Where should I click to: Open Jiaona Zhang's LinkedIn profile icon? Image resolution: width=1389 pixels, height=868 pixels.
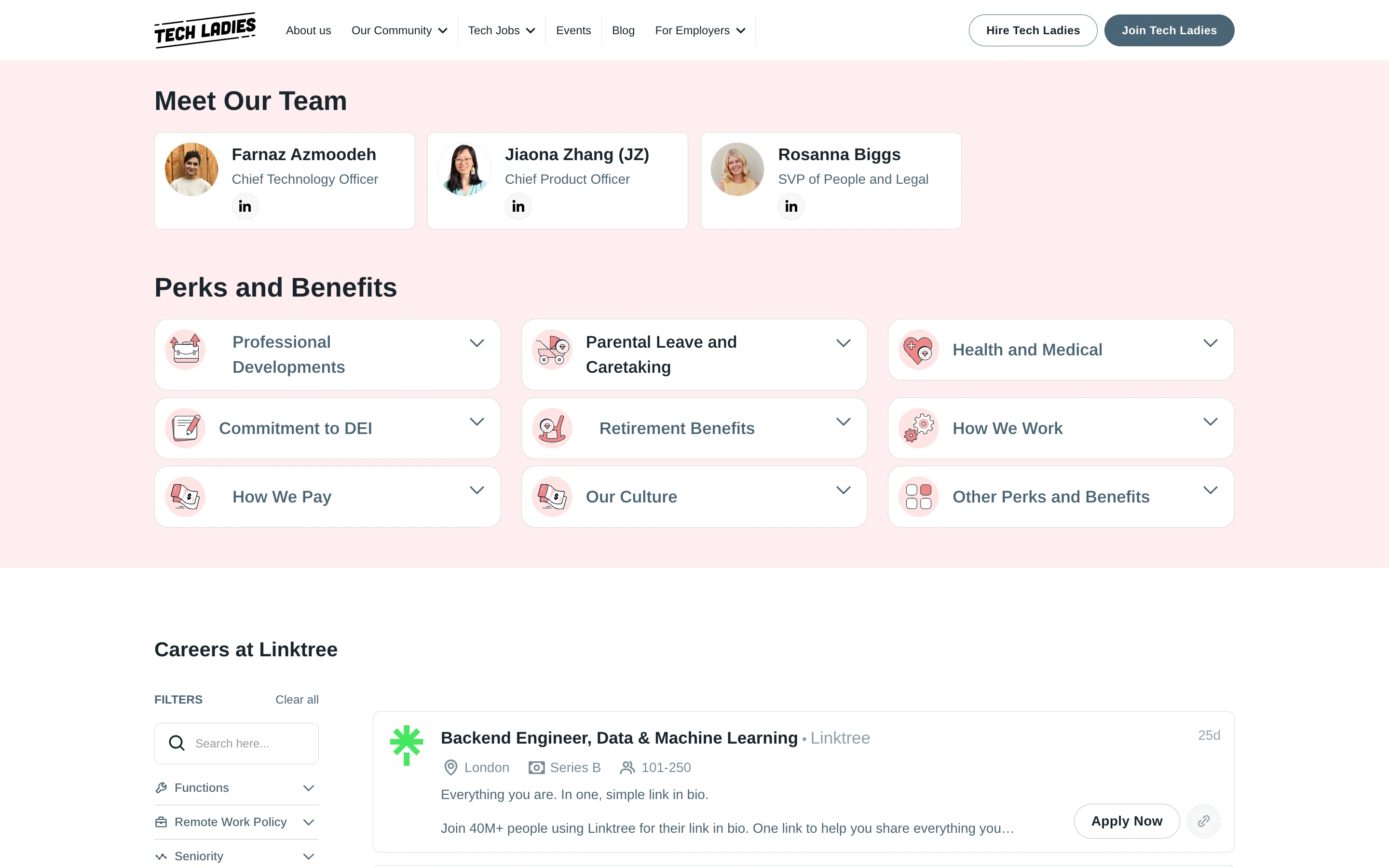(x=517, y=207)
